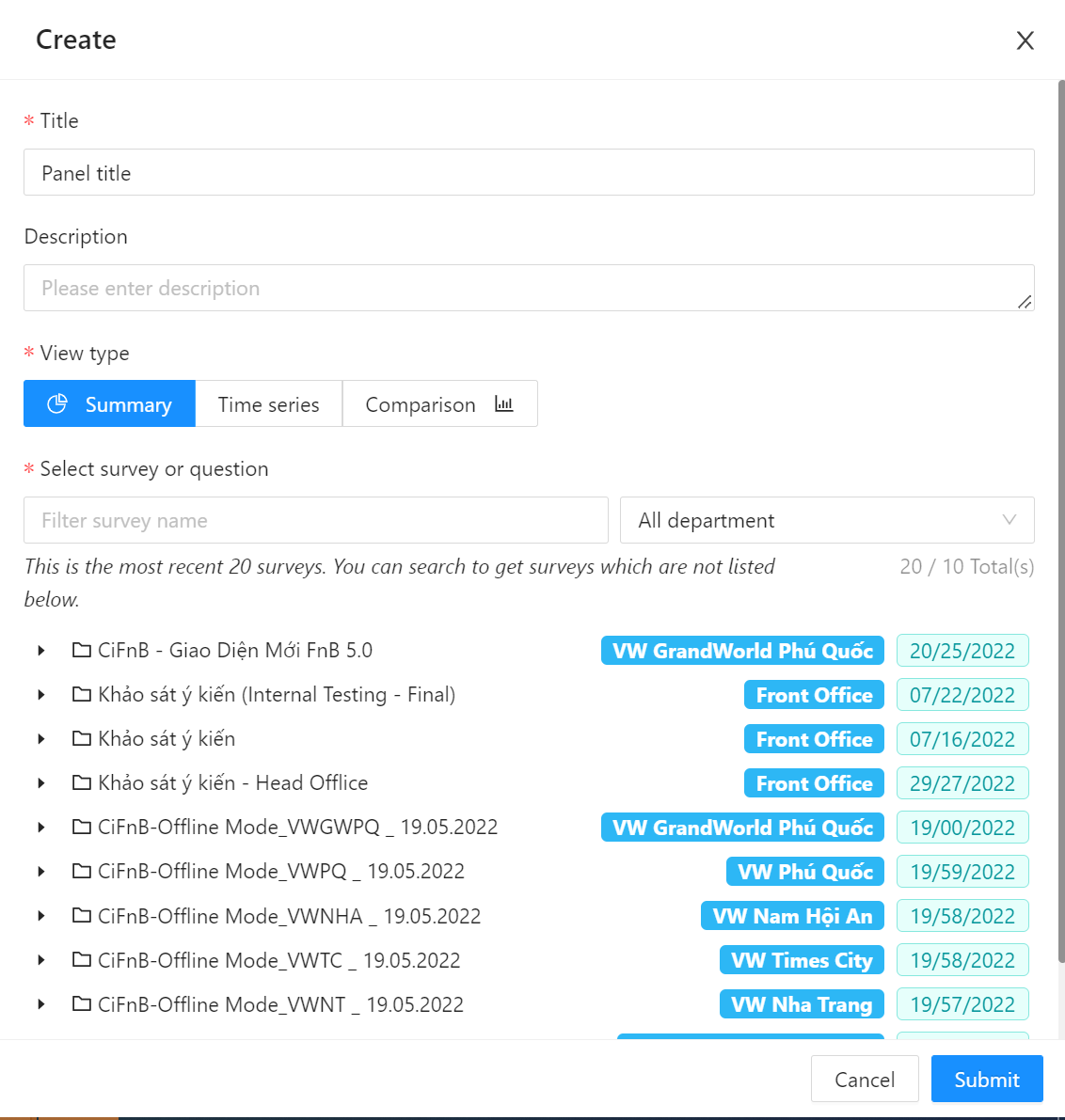This screenshot has height=1120, width=1065.
Task: Expand Khảo sát ý kiến (Internal Testing - Final)
Action: pyautogui.click(x=41, y=695)
